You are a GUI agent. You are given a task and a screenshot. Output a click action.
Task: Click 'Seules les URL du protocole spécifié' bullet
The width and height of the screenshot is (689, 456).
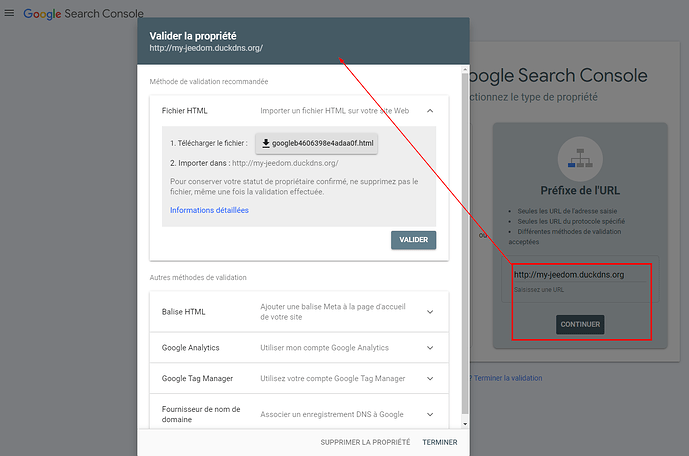[571, 221]
